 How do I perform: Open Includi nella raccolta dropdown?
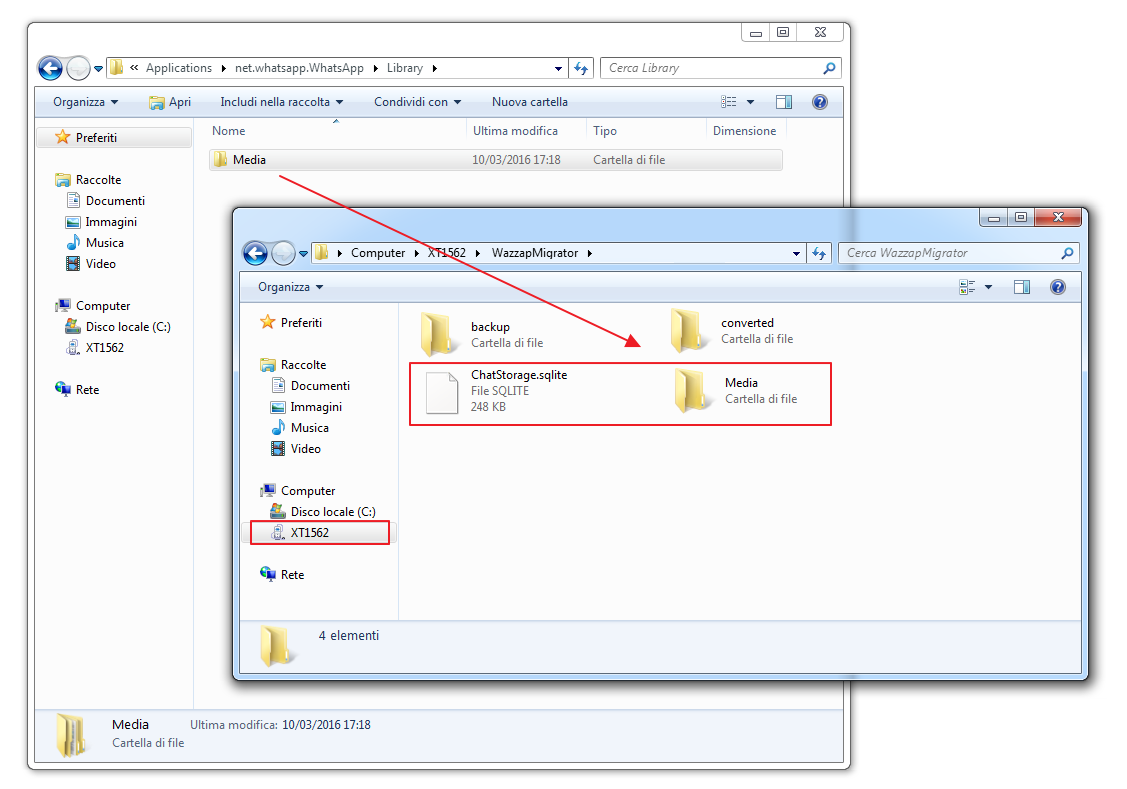tap(282, 102)
